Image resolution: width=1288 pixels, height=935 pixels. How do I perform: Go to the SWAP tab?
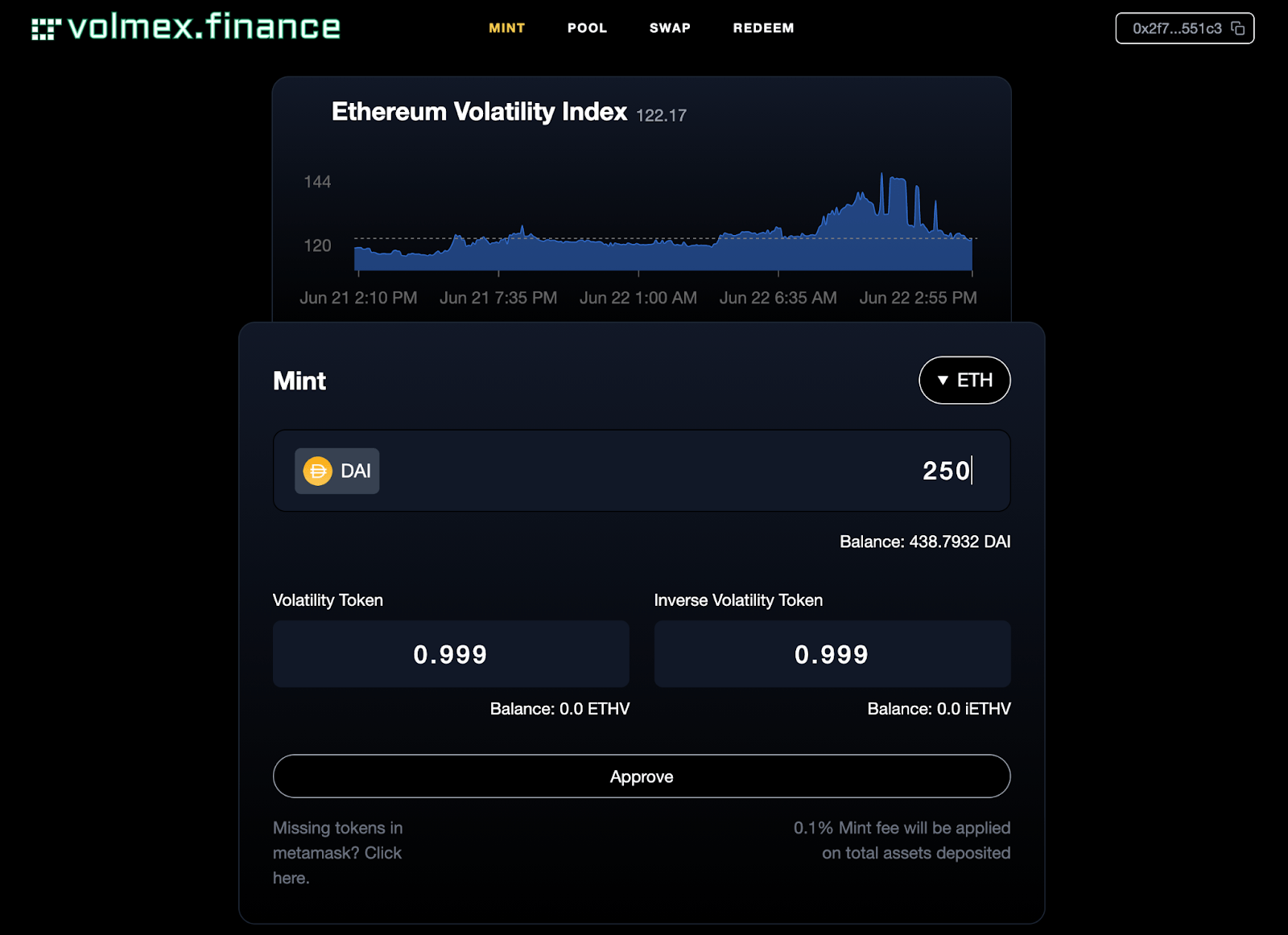pyautogui.click(x=670, y=28)
